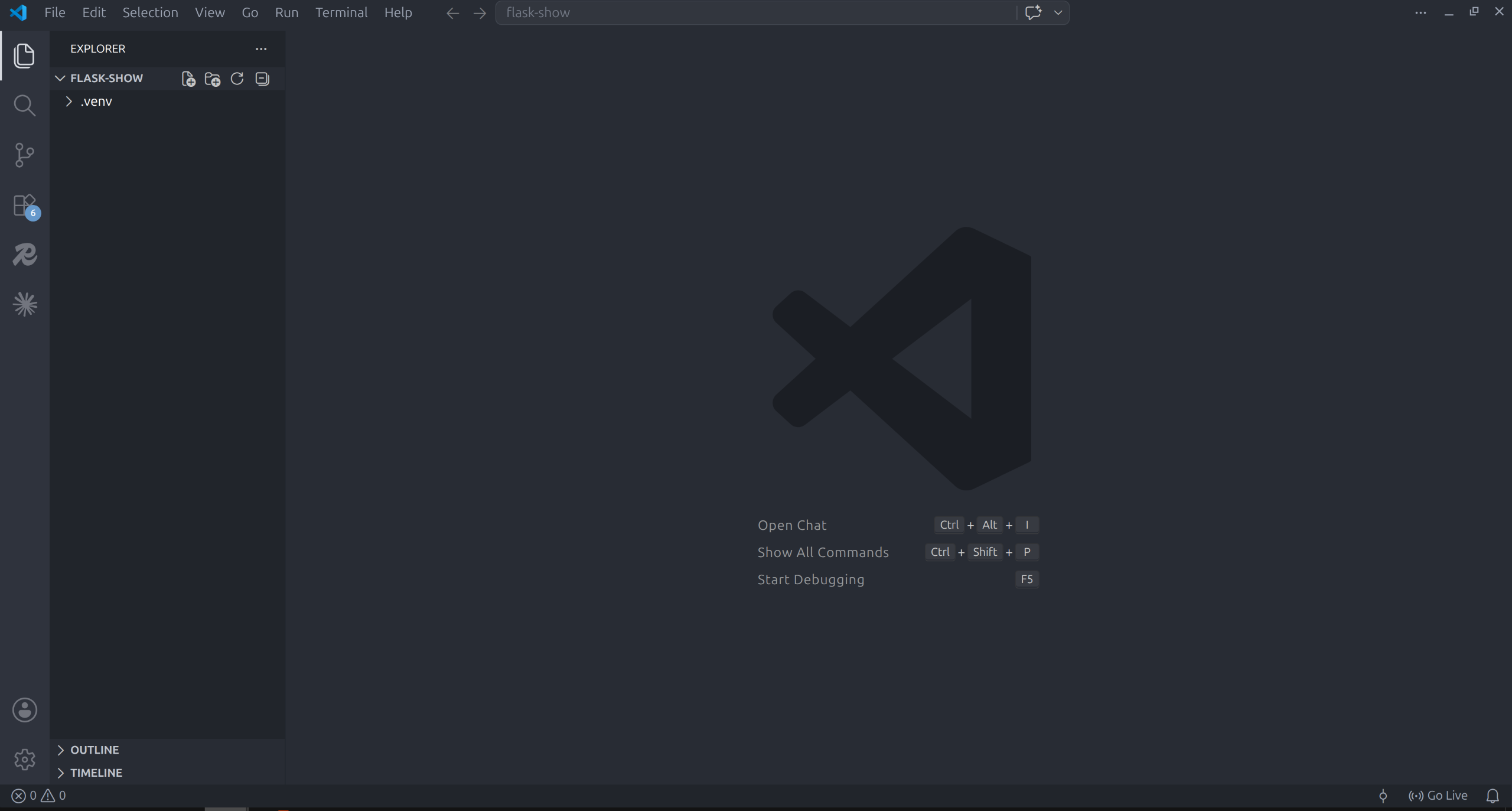Click the New File icon in FLASK-SHOW

[x=188, y=79]
